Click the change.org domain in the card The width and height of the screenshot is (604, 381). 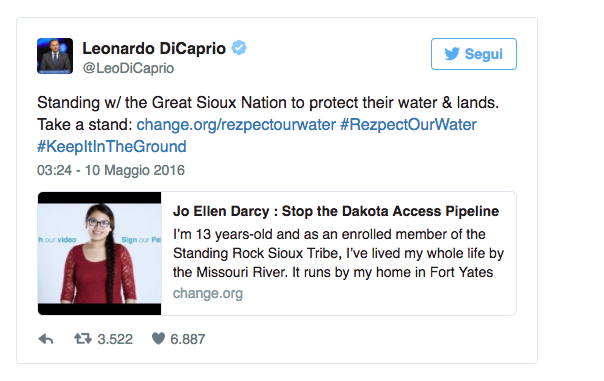coord(208,294)
